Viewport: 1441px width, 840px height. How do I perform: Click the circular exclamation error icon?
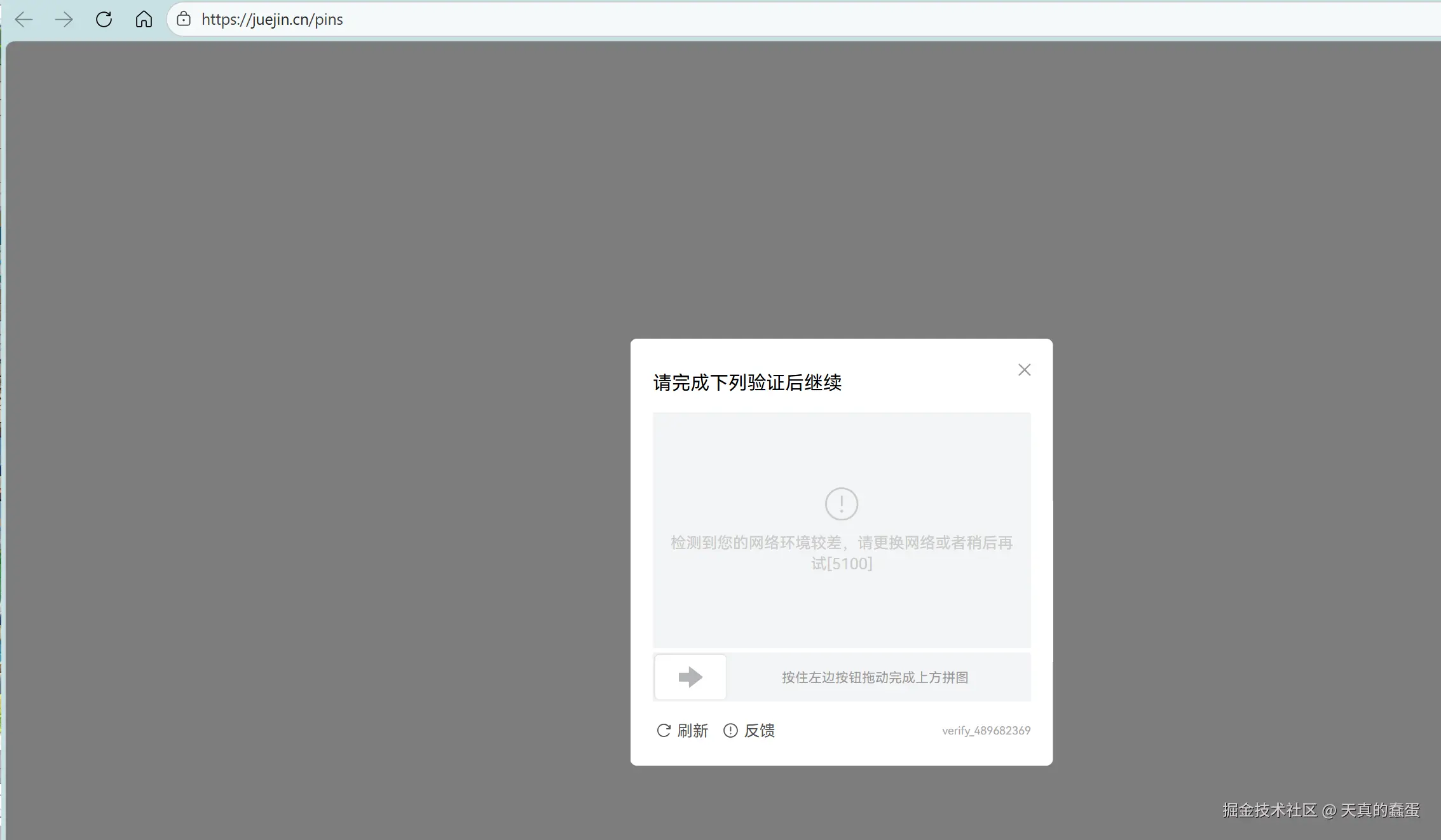click(x=842, y=503)
